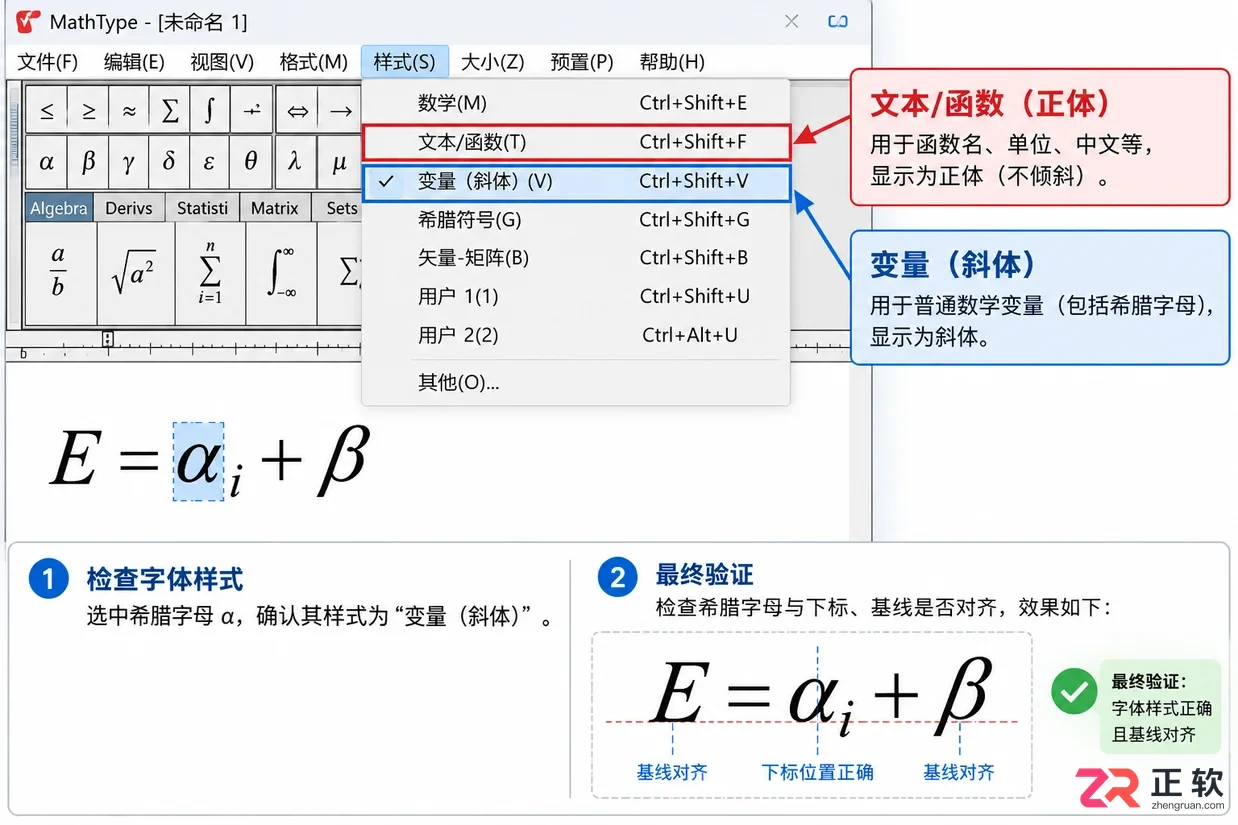Insert the approximately-equal symbol ≈
The width and height of the screenshot is (1238, 825).
tap(129, 110)
